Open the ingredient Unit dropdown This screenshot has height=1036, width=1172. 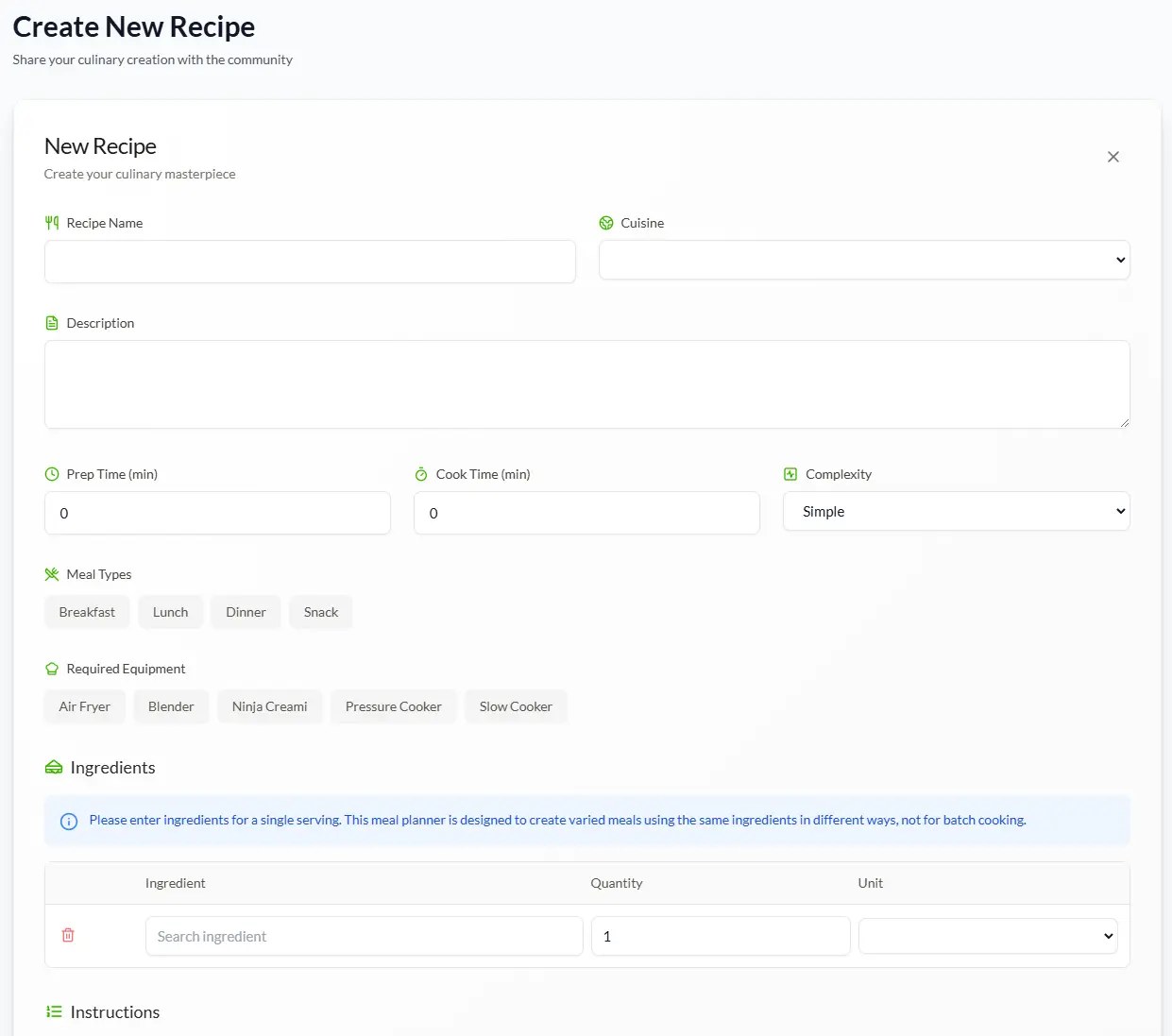(x=987, y=936)
